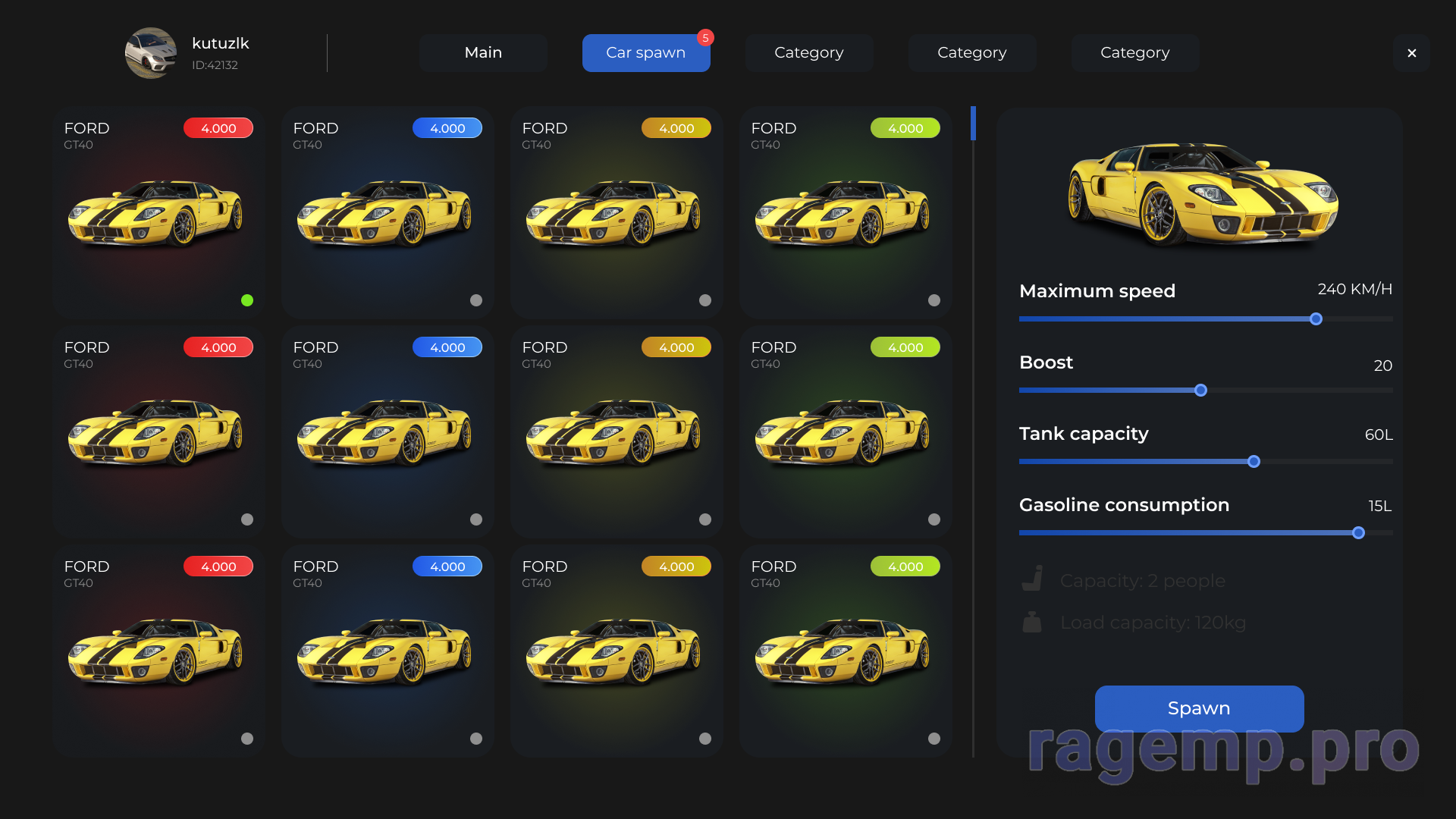
Task: Select the grey dot on top-row blue-badge card
Action: (x=476, y=300)
